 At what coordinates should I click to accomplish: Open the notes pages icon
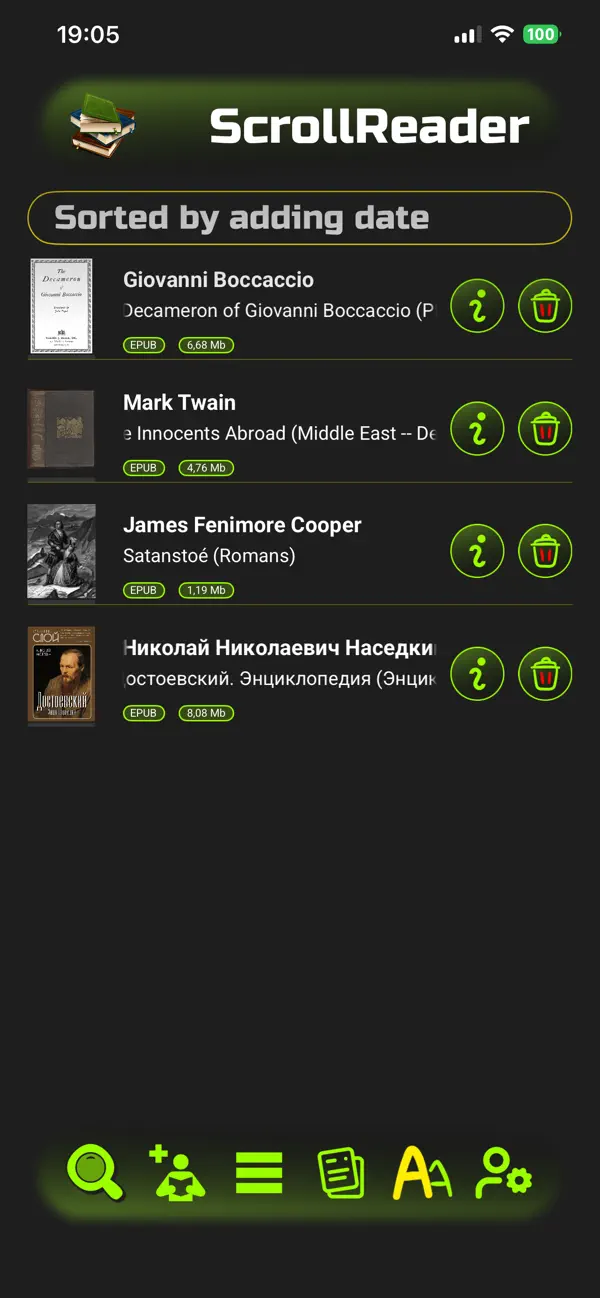pos(341,1173)
